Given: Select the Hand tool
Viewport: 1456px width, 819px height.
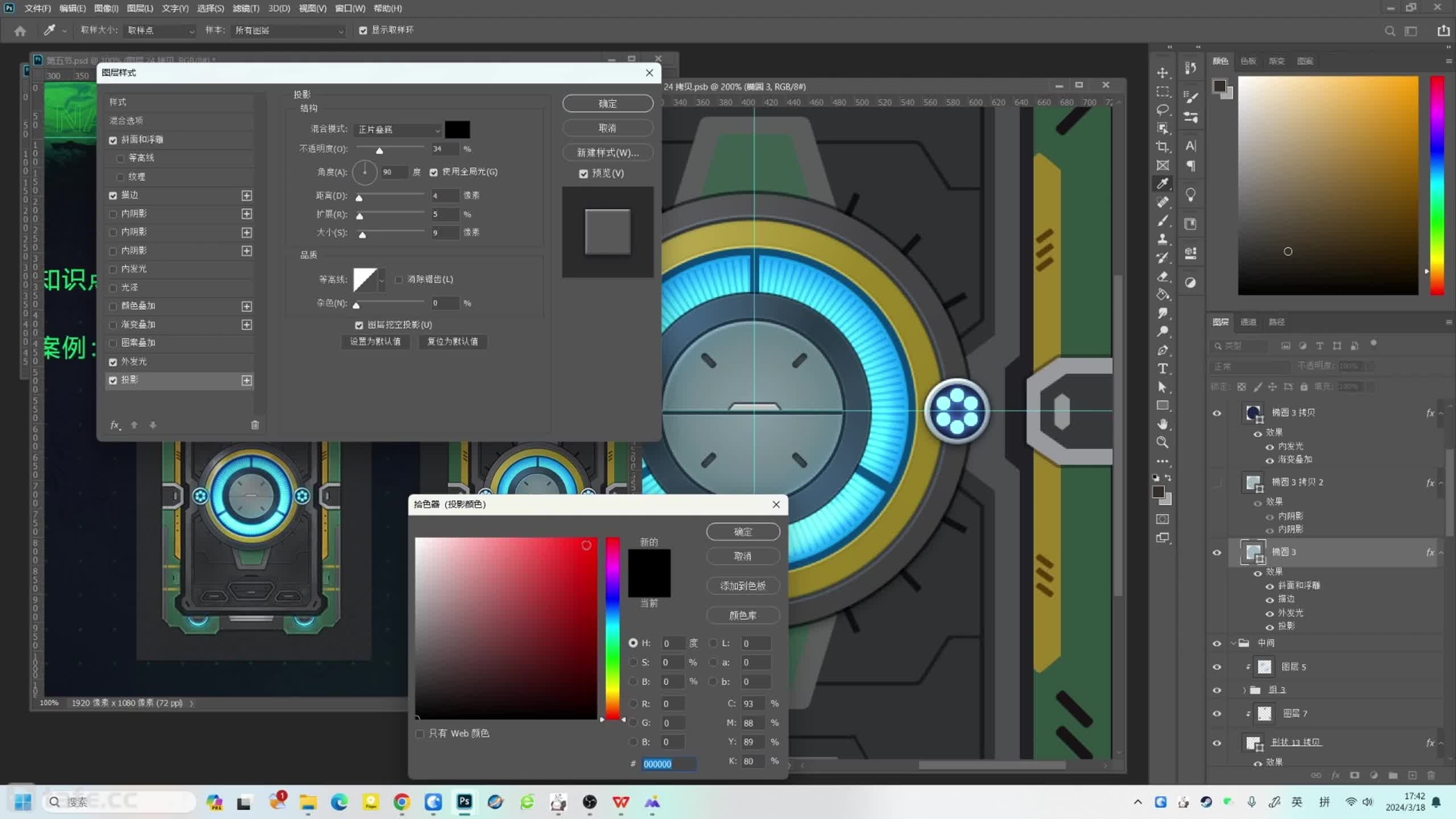Looking at the screenshot, I should [x=1163, y=424].
